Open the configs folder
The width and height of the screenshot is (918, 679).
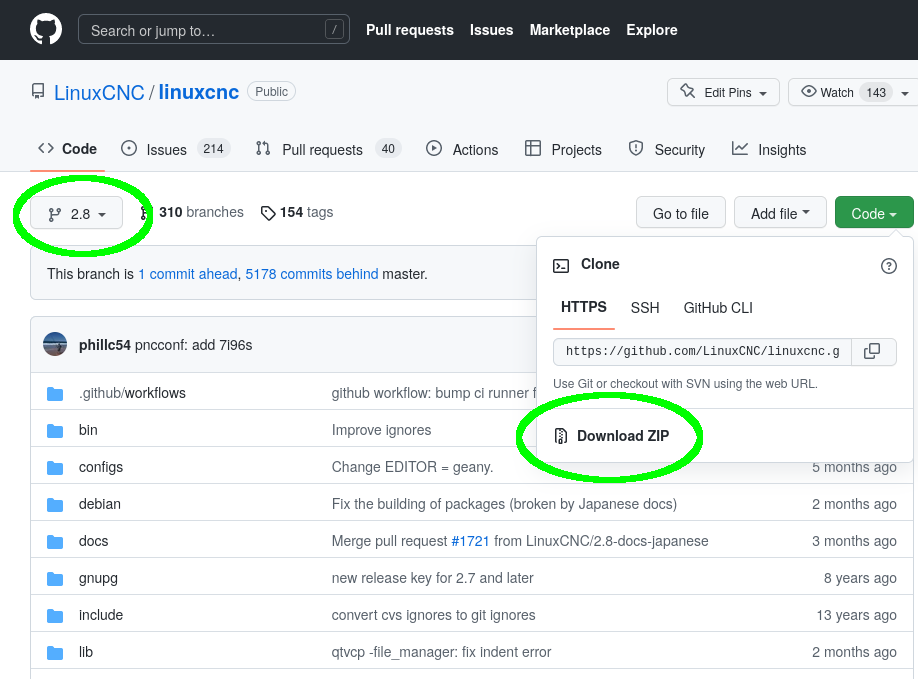click(x=101, y=467)
